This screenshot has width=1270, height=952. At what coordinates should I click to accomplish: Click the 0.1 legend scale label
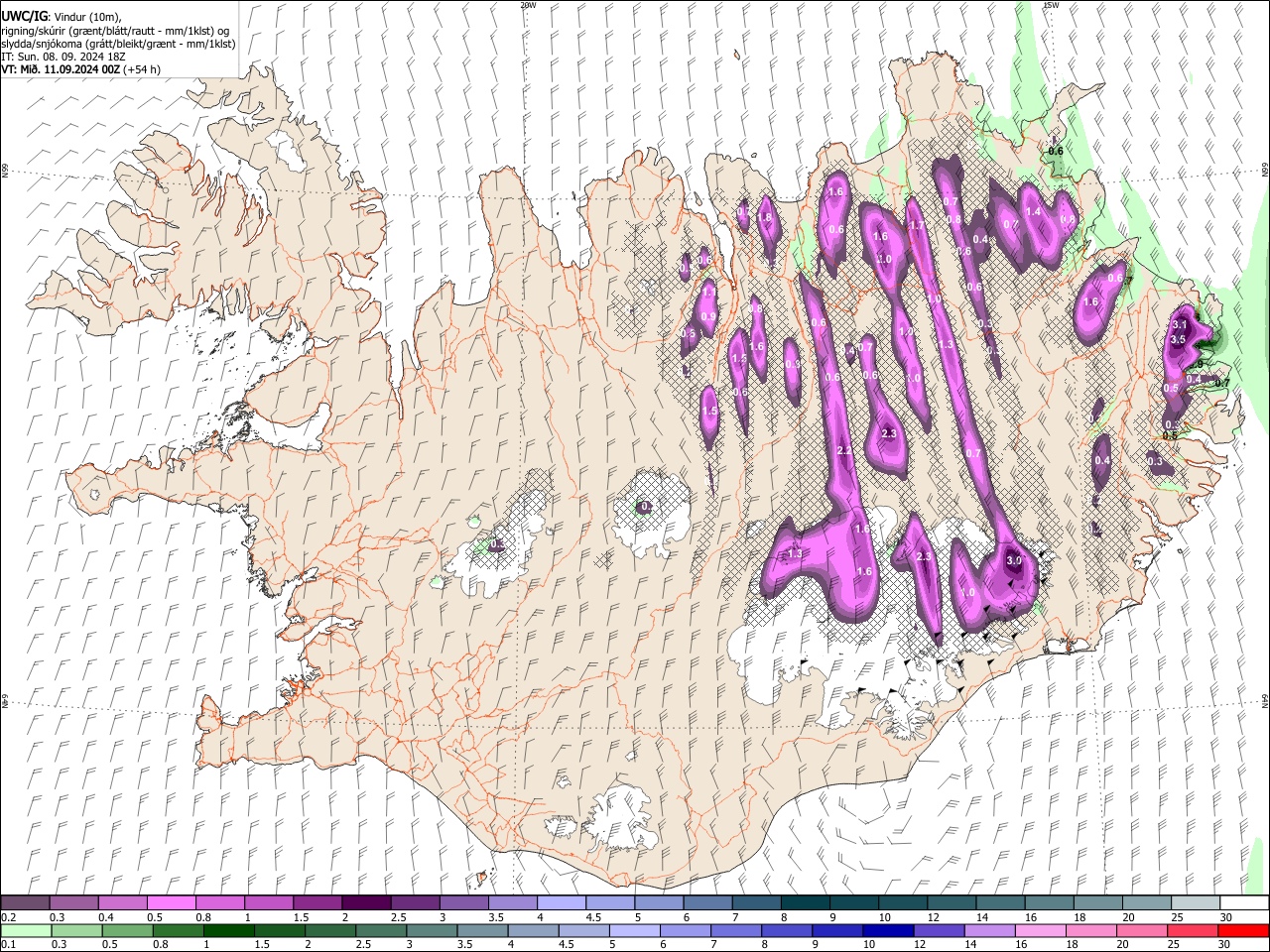8,945
